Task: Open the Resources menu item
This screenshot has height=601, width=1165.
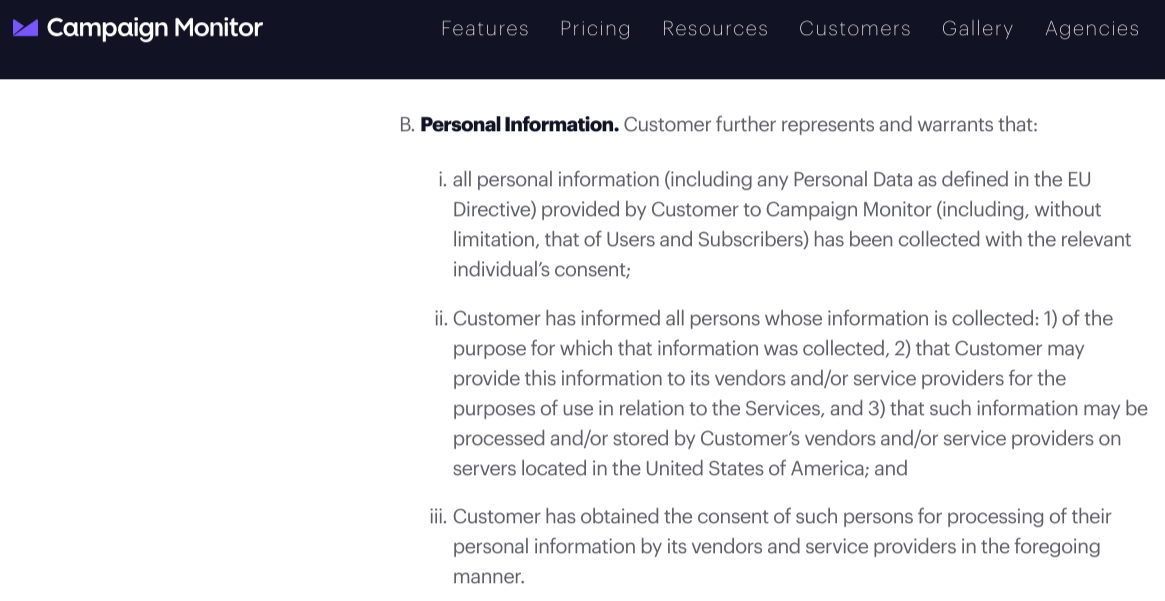Action: [x=715, y=28]
